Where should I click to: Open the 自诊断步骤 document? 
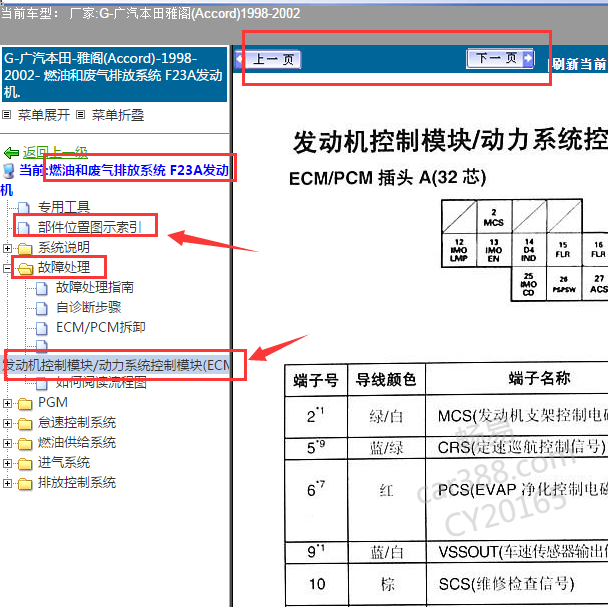[x=88, y=308]
